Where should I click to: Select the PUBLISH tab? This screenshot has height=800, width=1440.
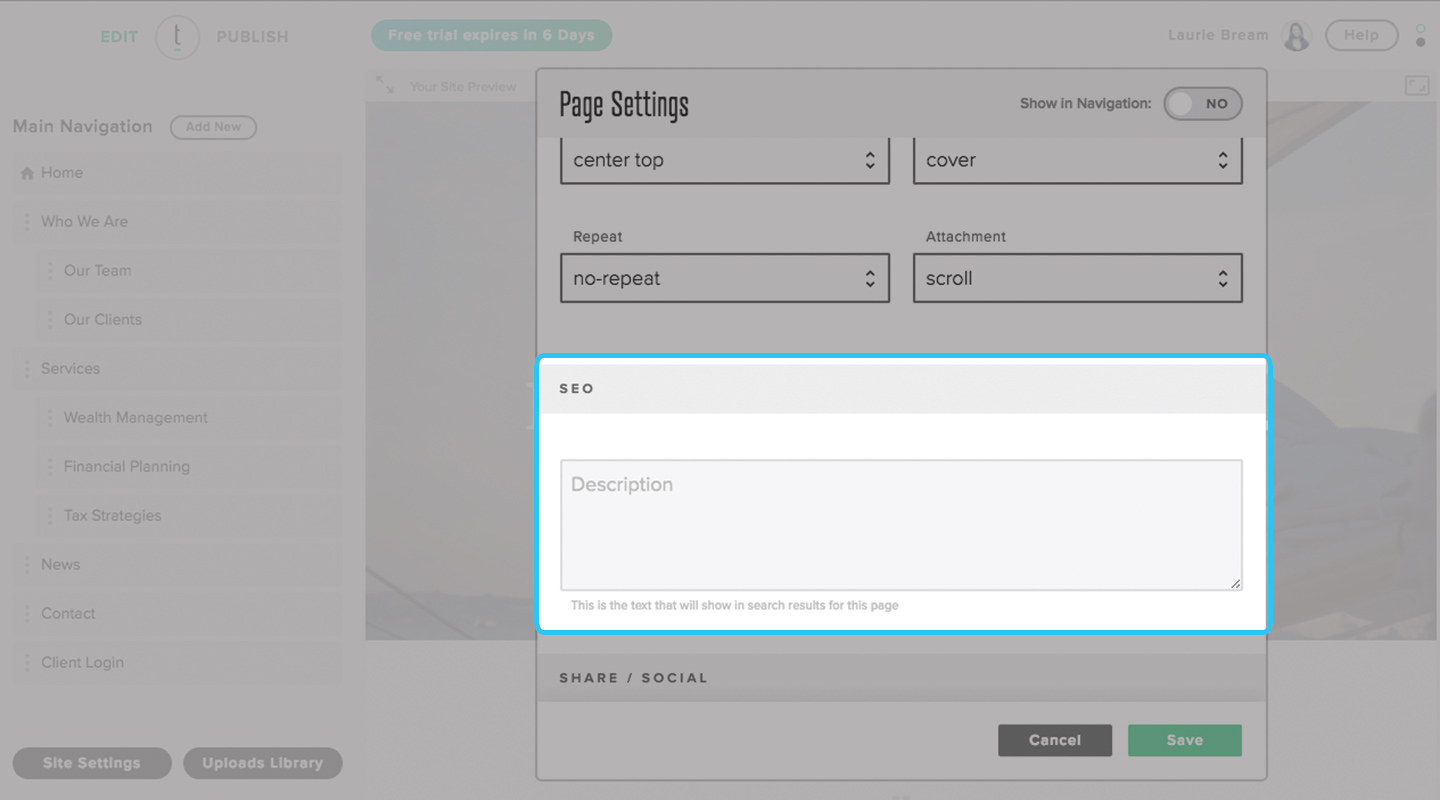coord(252,36)
